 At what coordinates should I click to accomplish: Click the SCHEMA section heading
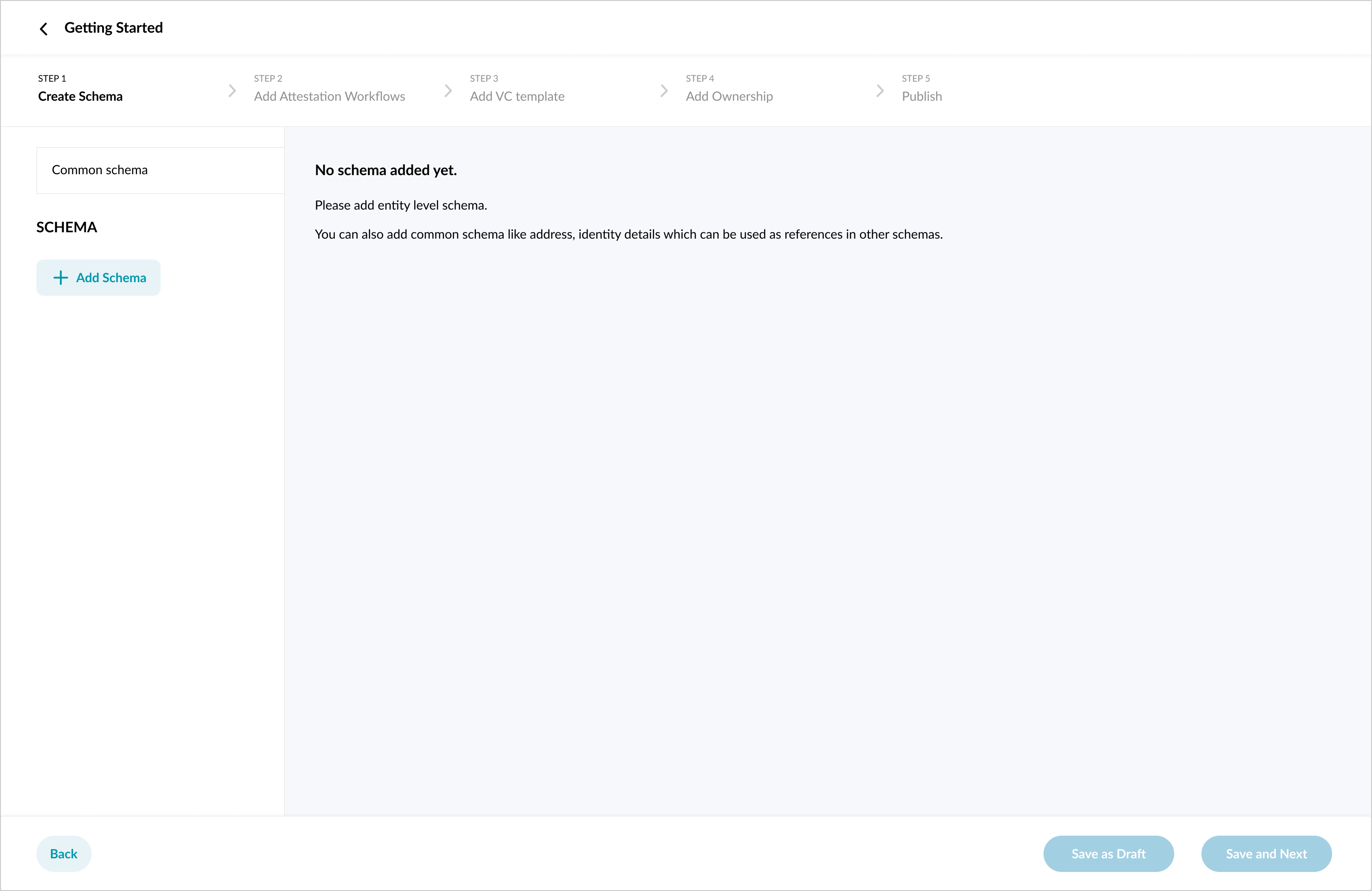click(66, 227)
